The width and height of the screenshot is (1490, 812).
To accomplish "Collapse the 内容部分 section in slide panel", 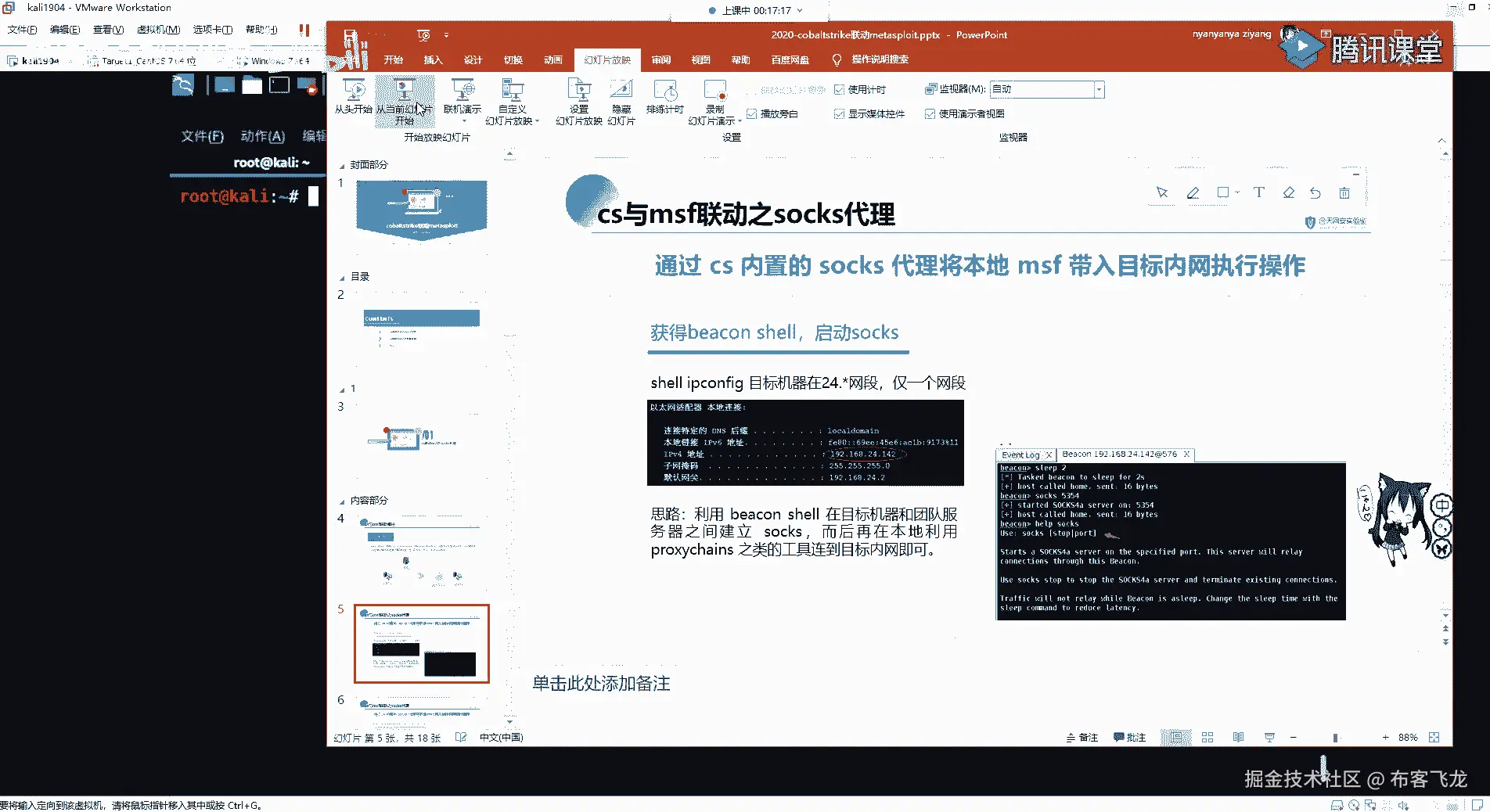I will point(342,501).
